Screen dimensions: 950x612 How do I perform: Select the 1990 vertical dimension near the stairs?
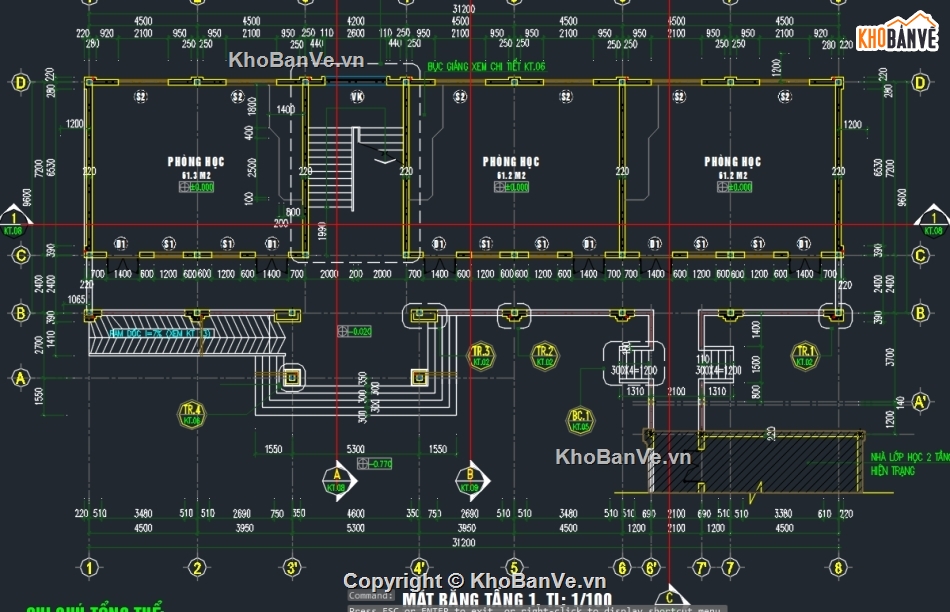322,231
